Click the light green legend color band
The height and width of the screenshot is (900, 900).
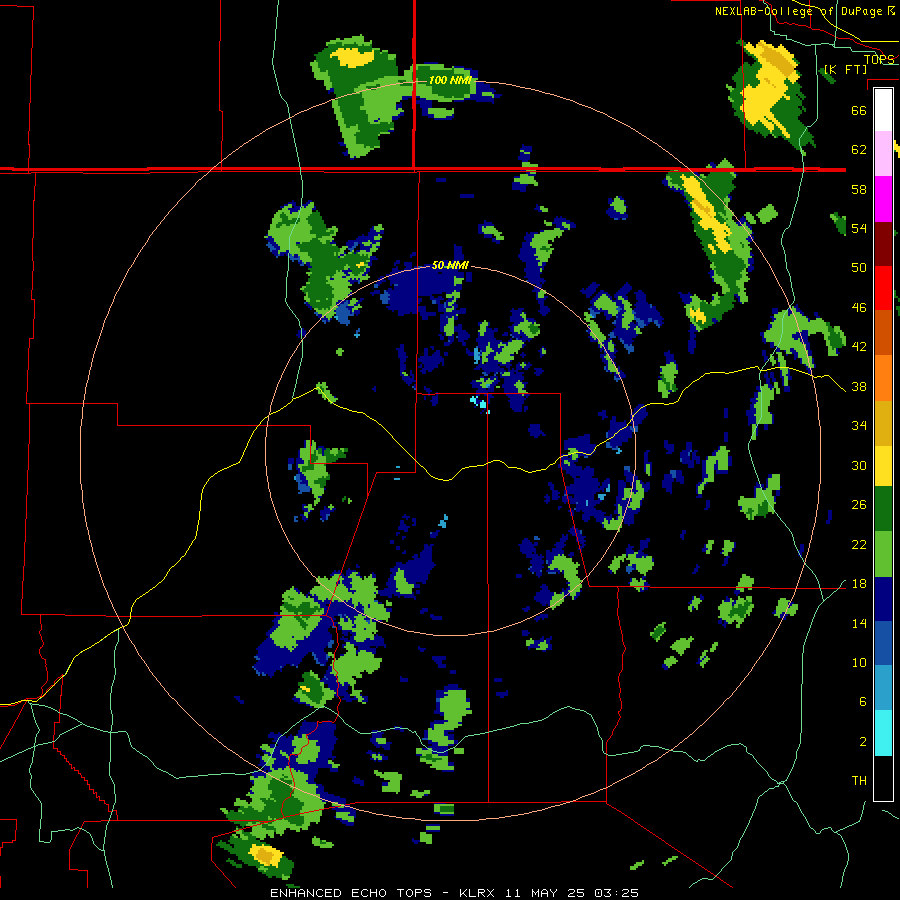coord(883,554)
